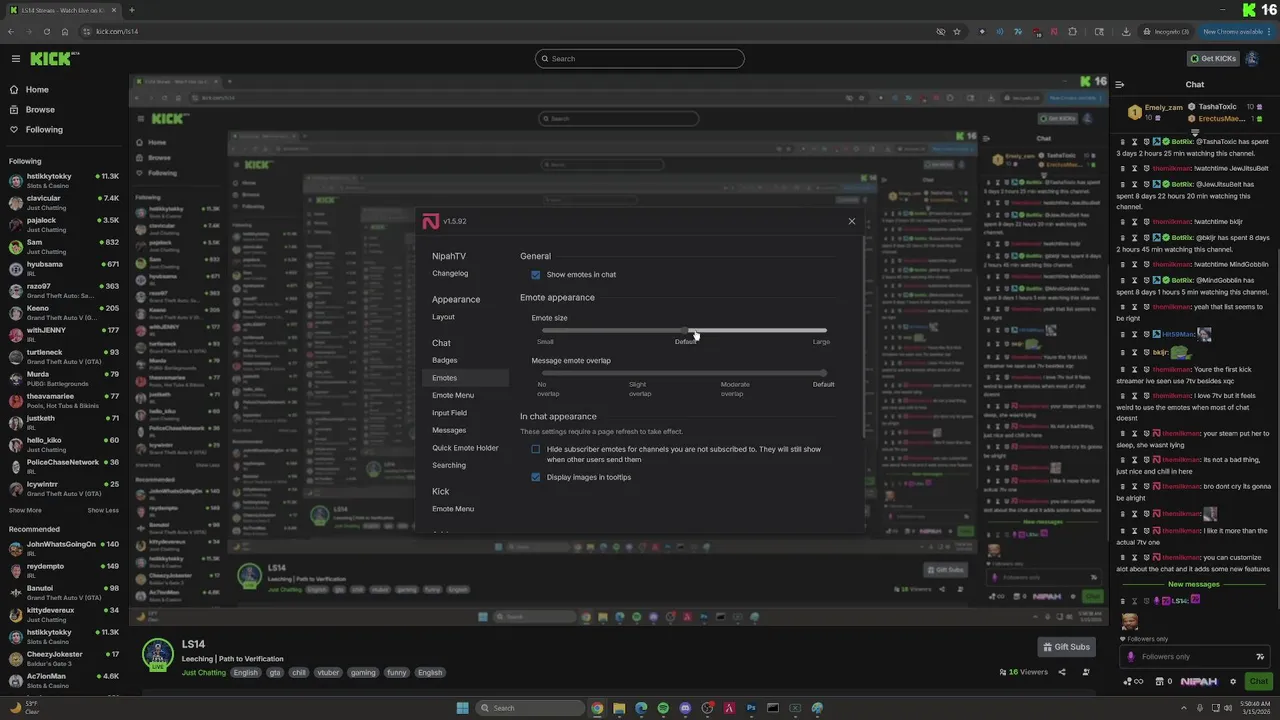Click New Chrome available update button
This screenshot has width=1280, height=720.
tap(1236, 31)
